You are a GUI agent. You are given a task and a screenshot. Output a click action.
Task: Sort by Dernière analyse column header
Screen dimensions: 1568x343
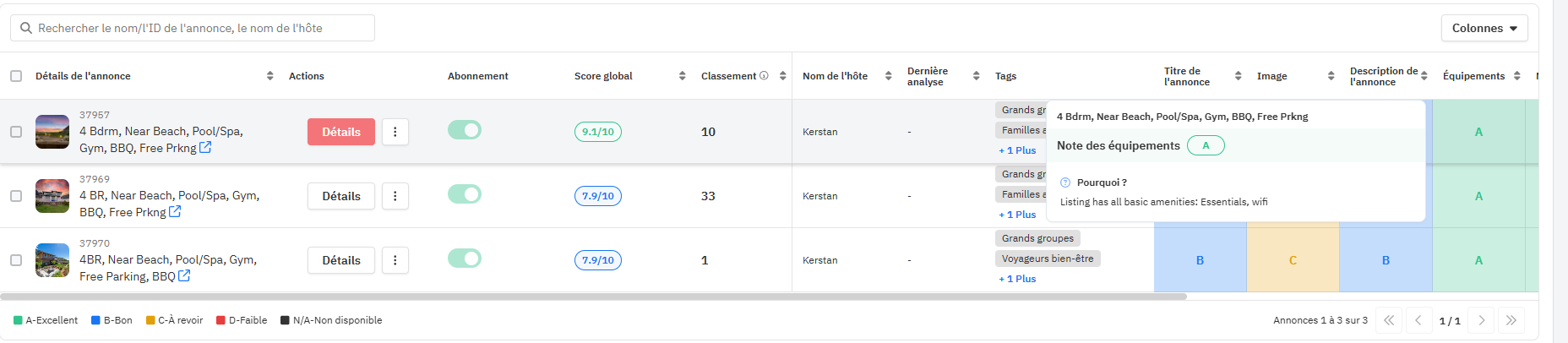(976, 76)
